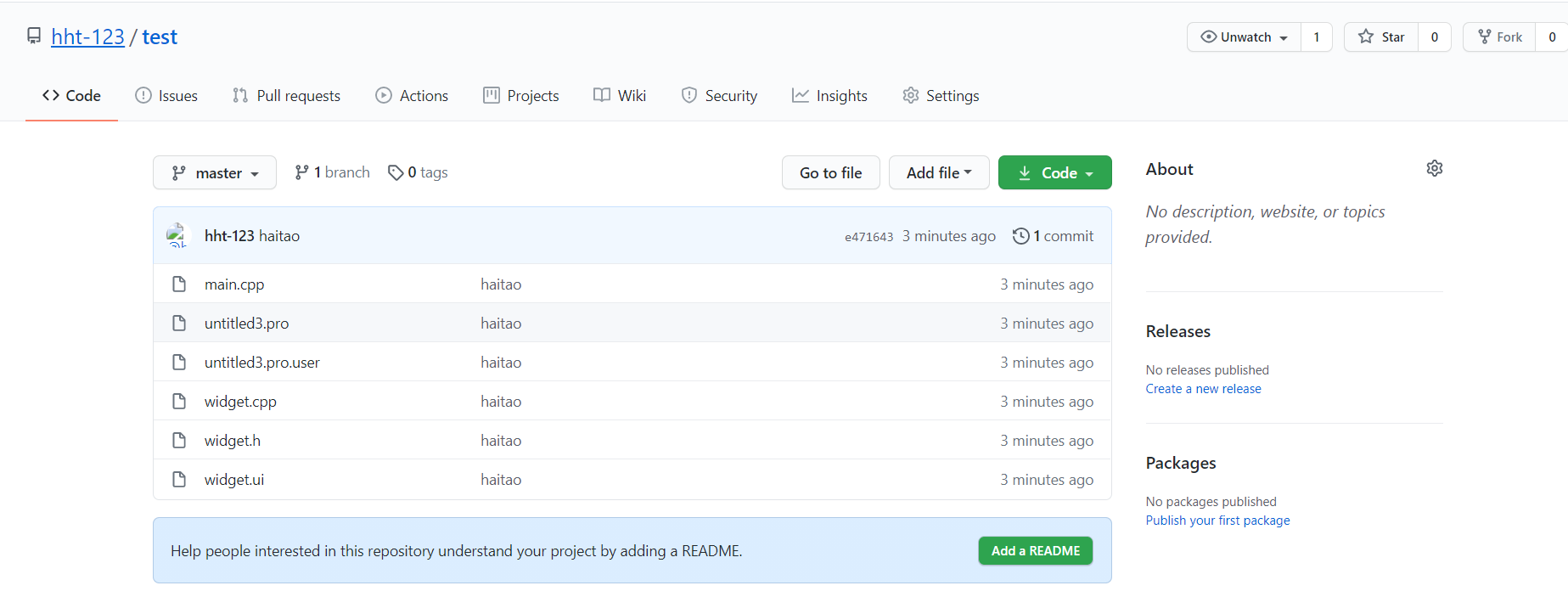Viewport: 1568px width, 608px height.
Task: Click the file icon next to widget.ui
Action: [x=179, y=479]
